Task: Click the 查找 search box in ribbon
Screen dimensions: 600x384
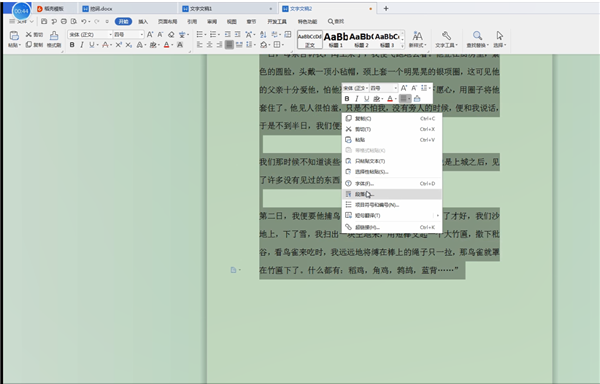Action: click(x=336, y=21)
